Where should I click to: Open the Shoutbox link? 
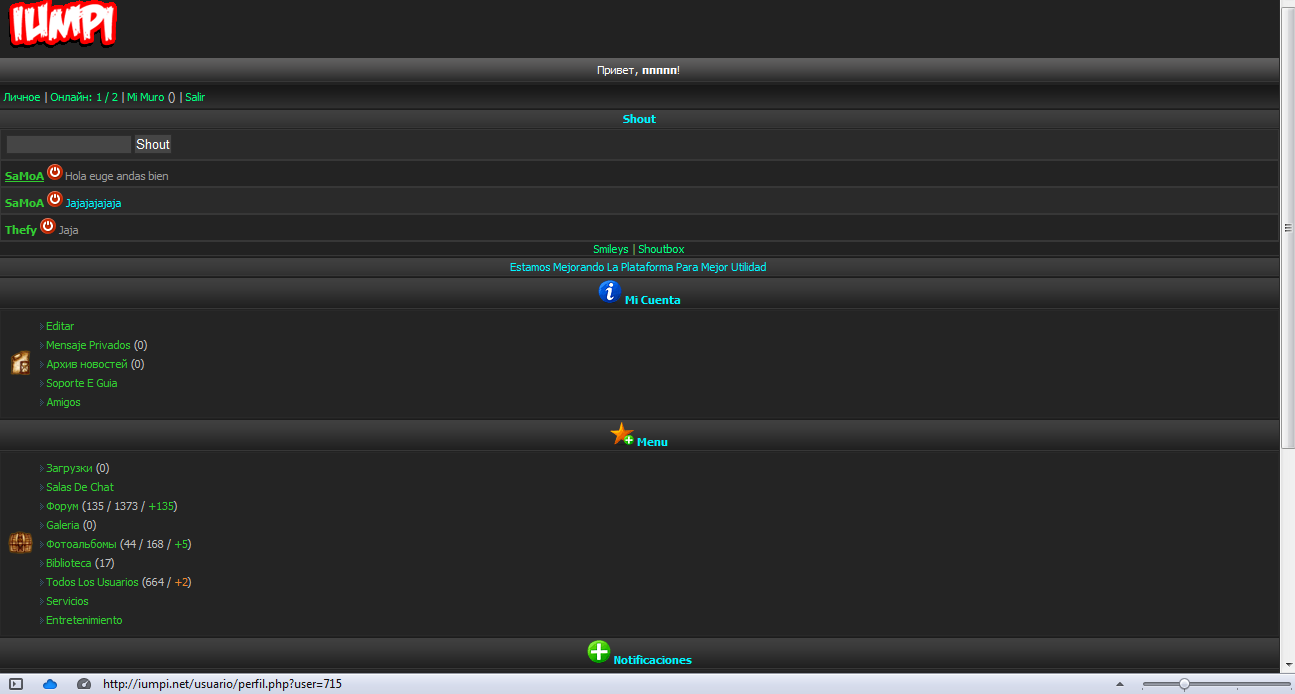tap(661, 249)
